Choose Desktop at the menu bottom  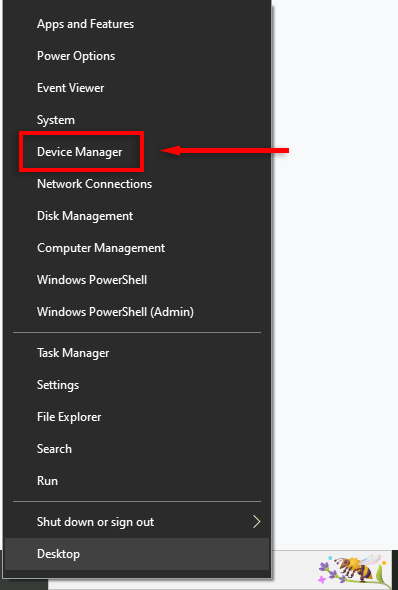[137, 554]
